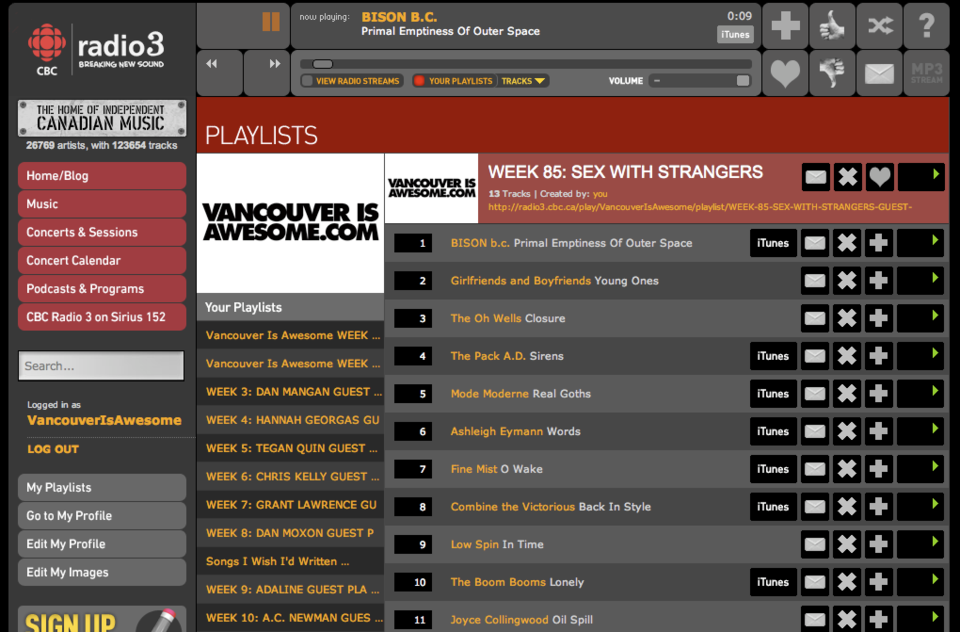960x632 pixels.
Task: Open the Week 85 playlist URL link
Action: pos(700,207)
